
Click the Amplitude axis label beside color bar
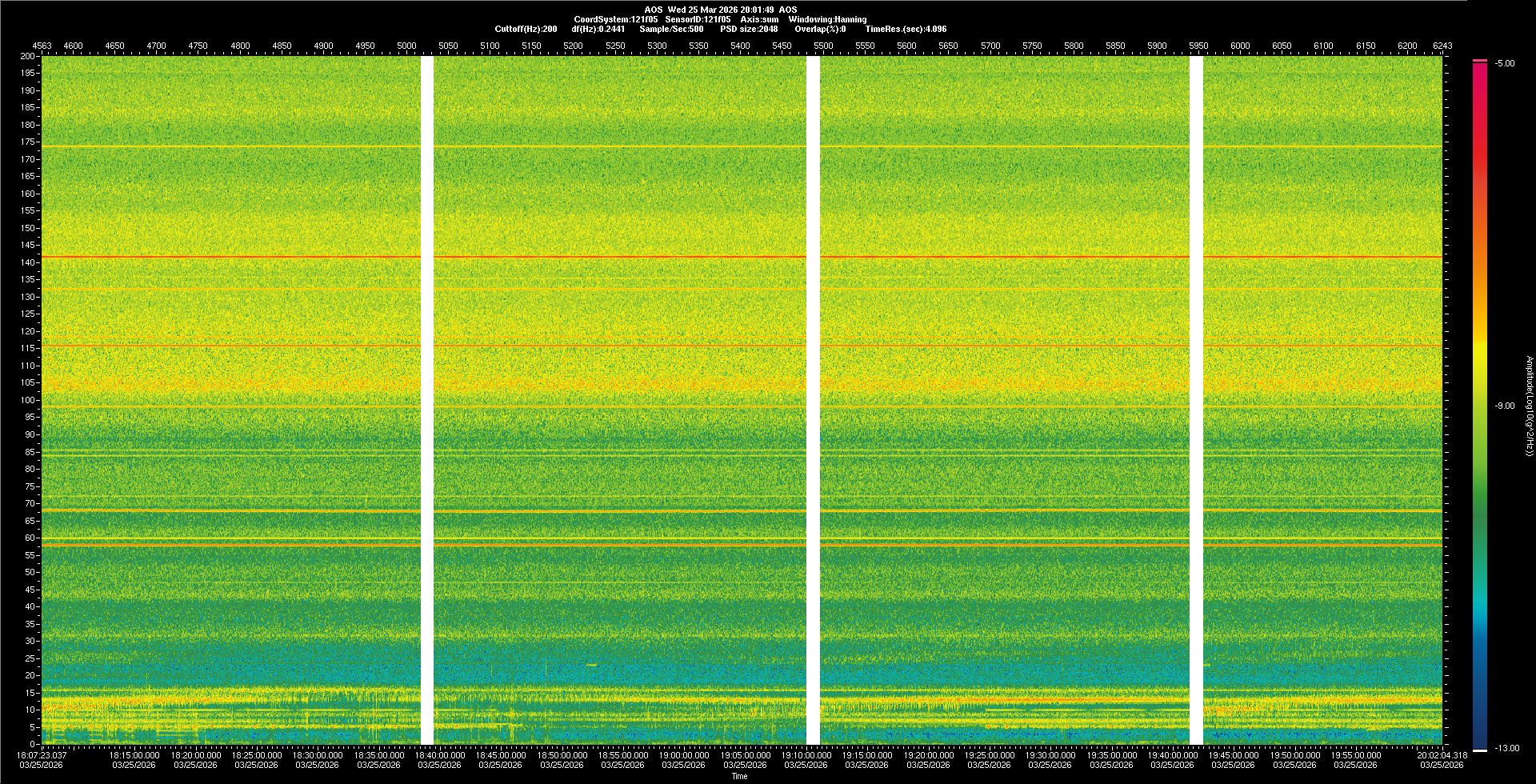(x=1528, y=406)
